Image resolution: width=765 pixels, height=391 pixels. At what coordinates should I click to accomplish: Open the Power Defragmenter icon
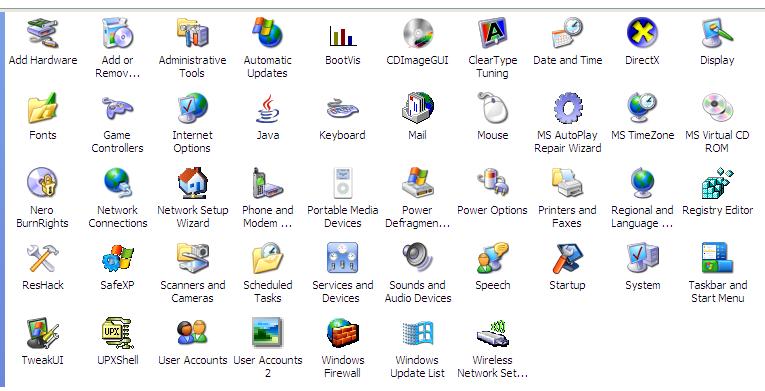(418, 184)
